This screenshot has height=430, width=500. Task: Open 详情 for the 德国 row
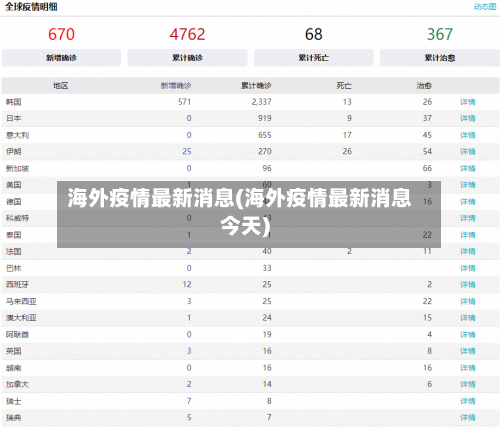tap(468, 202)
